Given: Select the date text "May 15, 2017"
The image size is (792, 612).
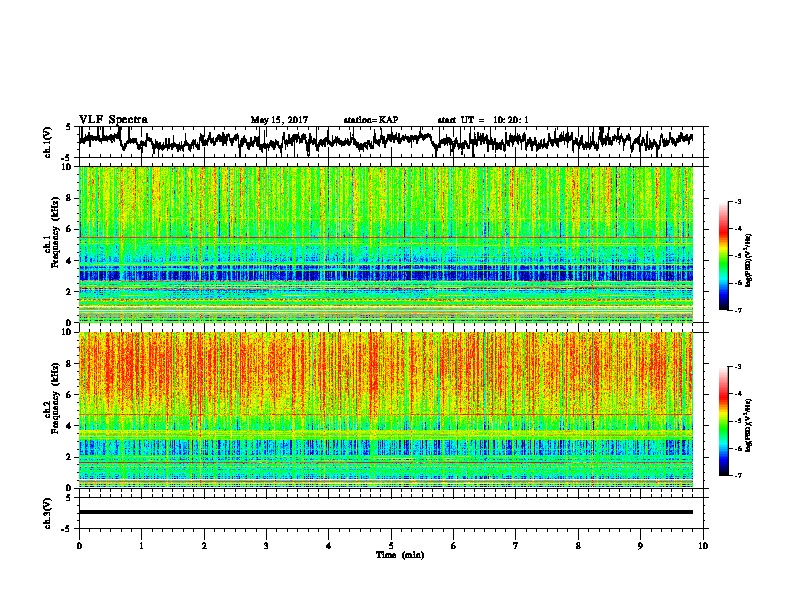Looking at the screenshot, I should pyautogui.click(x=279, y=120).
